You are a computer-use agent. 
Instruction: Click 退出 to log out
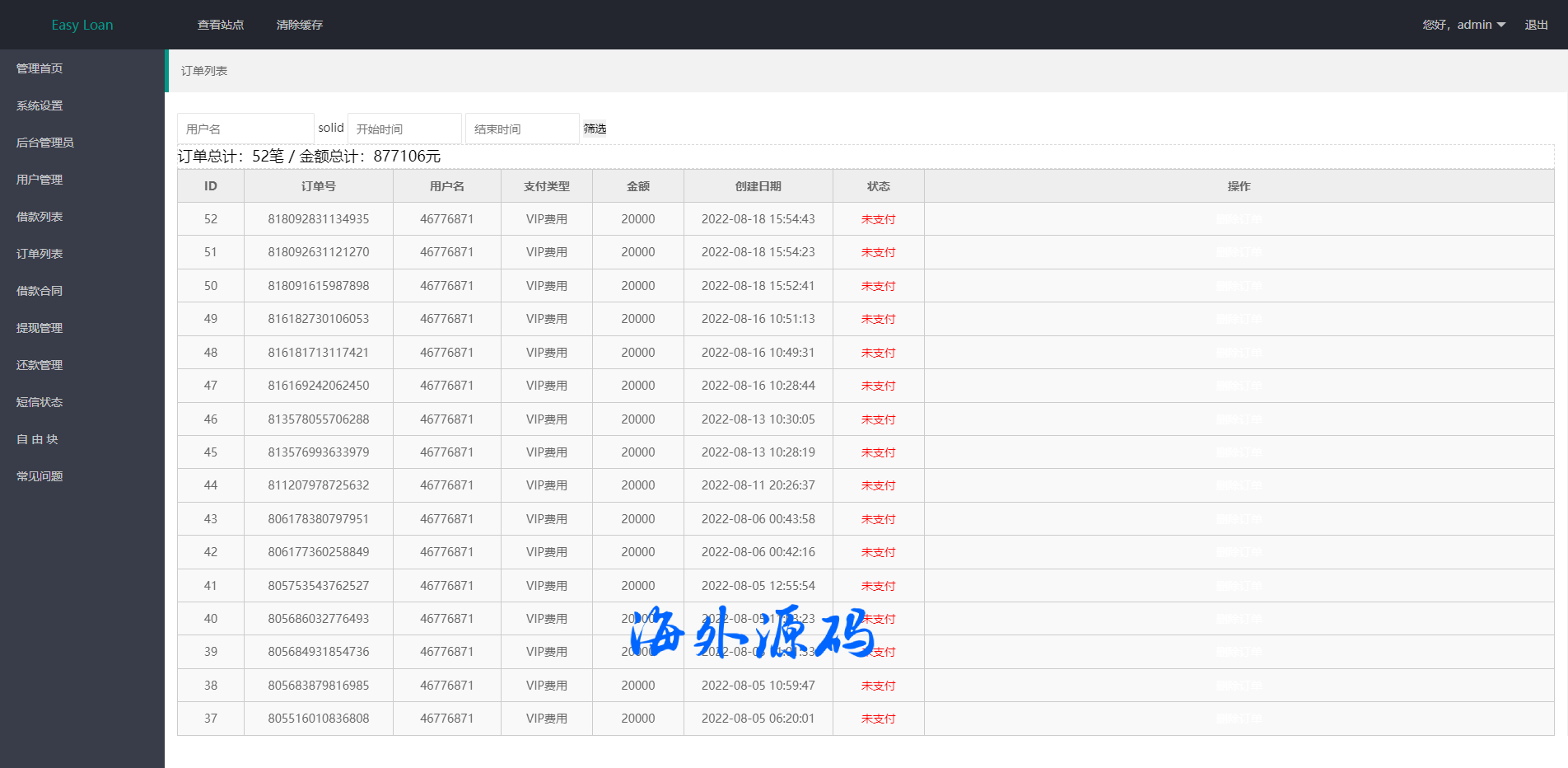(1536, 25)
